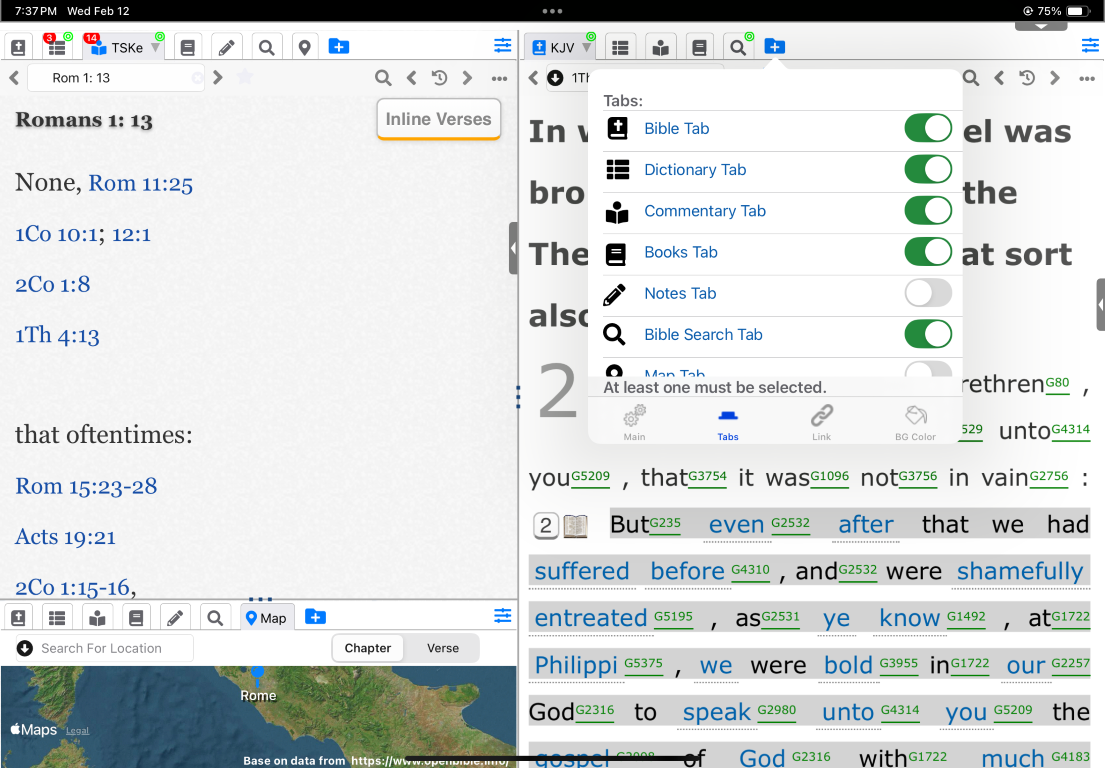1105x768 pixels.
Task: Turn off the Bible Search Tab switch
Action: 927,334
